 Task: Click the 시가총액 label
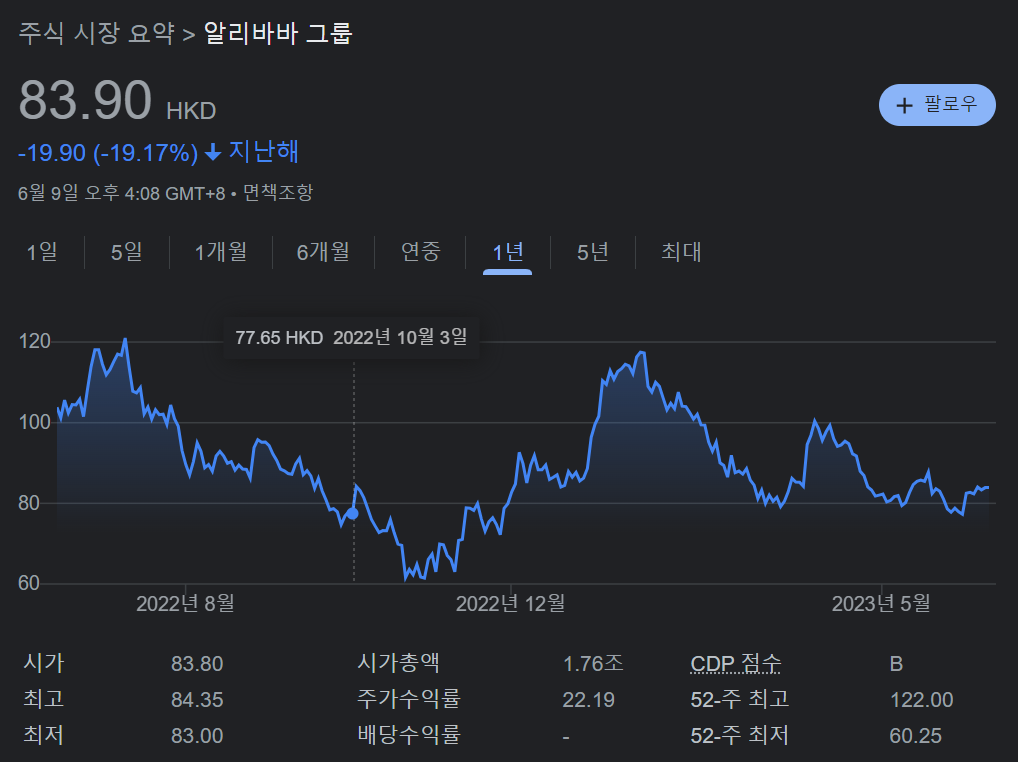coord(399,663)
